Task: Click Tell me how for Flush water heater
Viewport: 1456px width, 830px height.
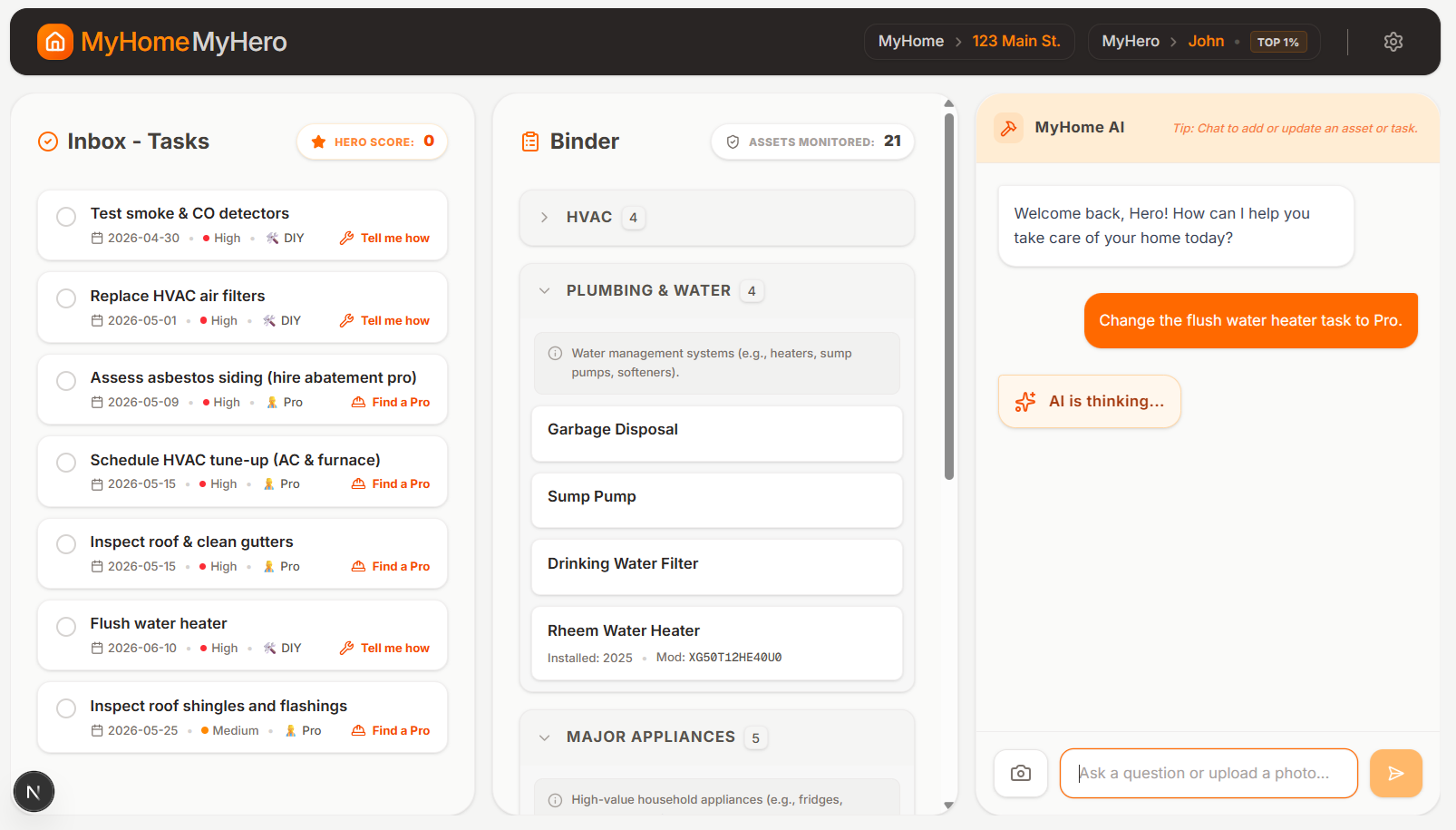Action: coord(384,649)
